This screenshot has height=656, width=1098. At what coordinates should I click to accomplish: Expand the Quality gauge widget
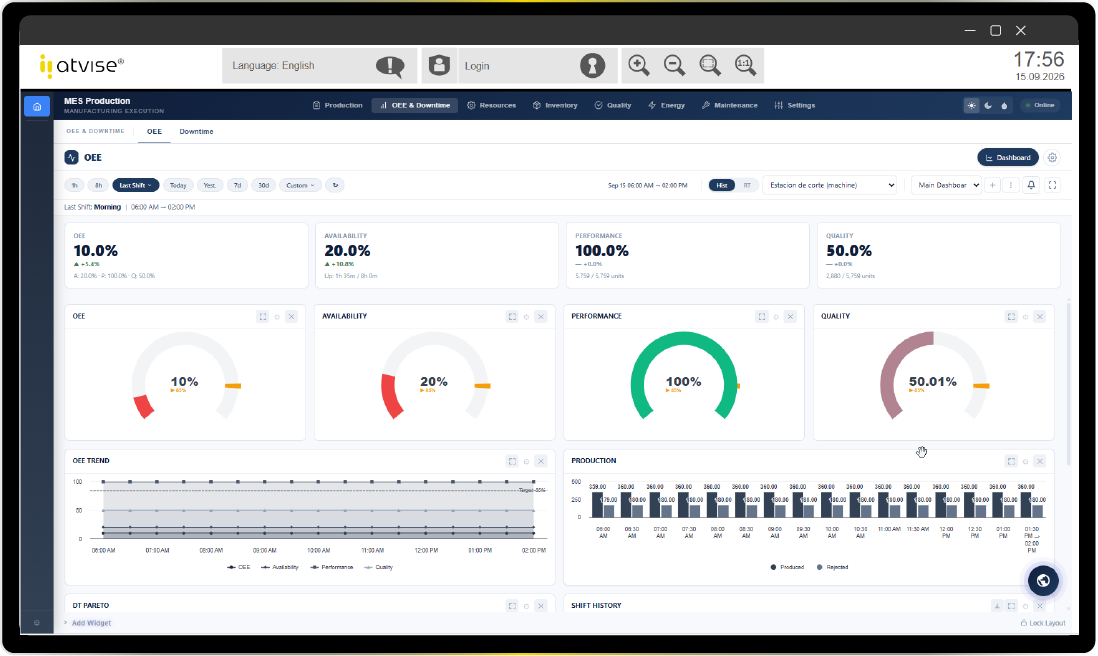click(1011, 316)
